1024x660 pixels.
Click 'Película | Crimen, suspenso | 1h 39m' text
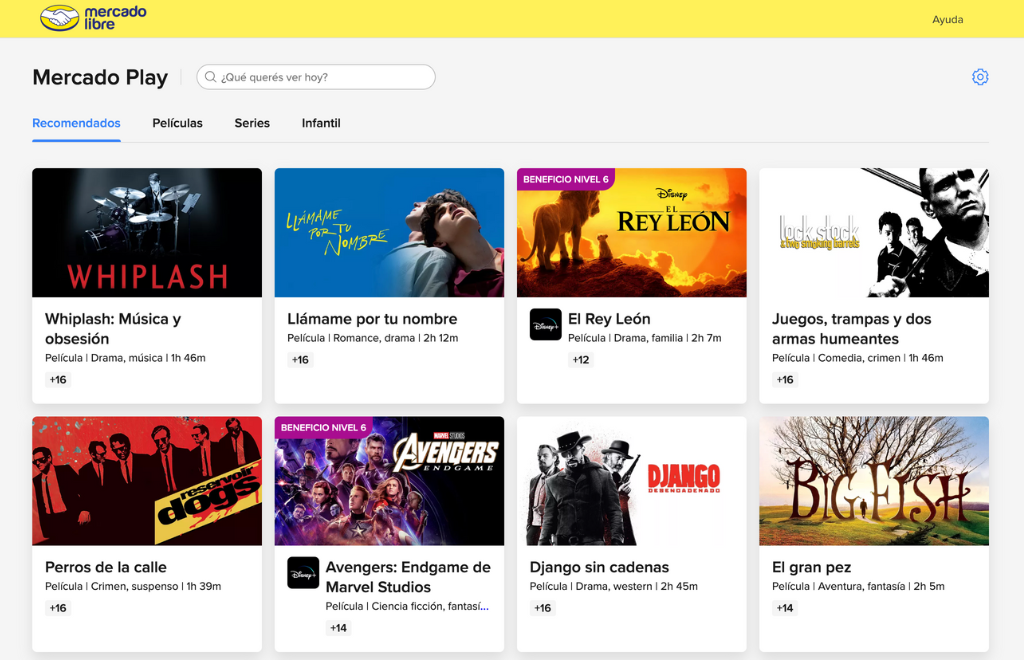point(133,586)
